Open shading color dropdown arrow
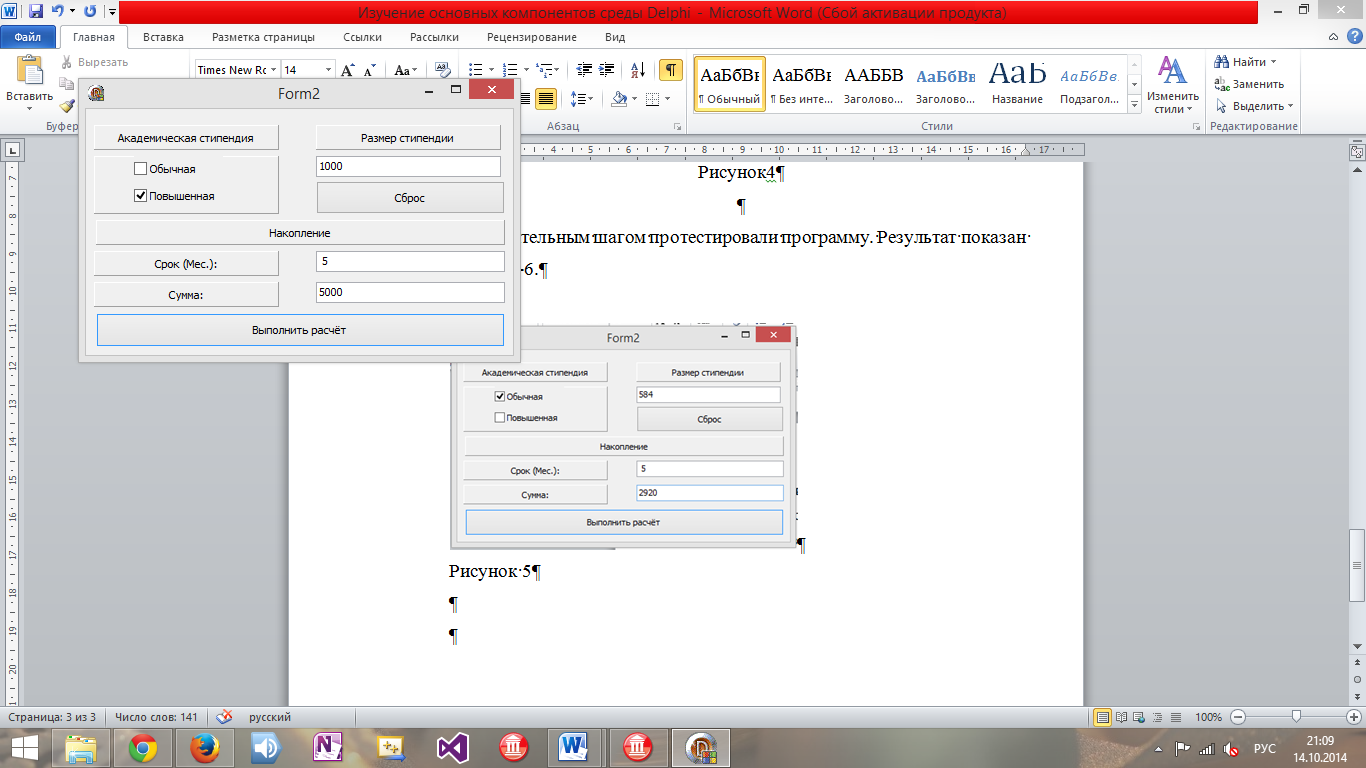The image size is (1366, 768). pos(634,99)
